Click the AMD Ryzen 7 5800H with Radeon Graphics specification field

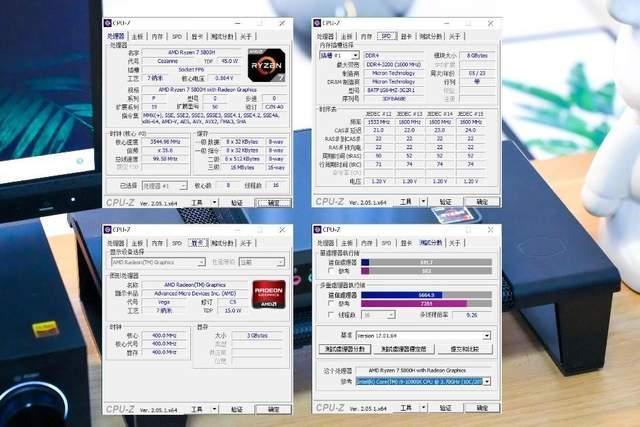(x=207, y=89)
